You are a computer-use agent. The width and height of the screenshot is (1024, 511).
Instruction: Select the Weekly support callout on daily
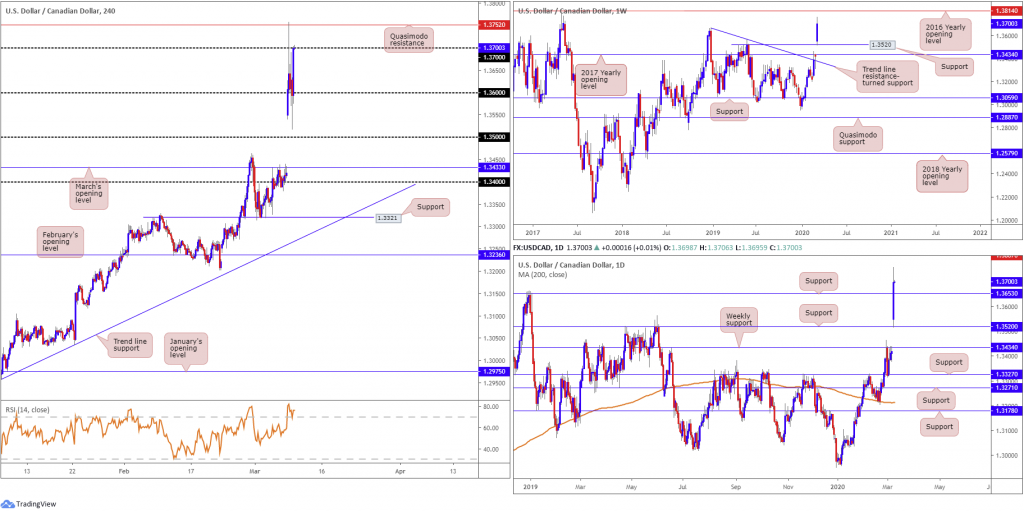tap(740, 320)
